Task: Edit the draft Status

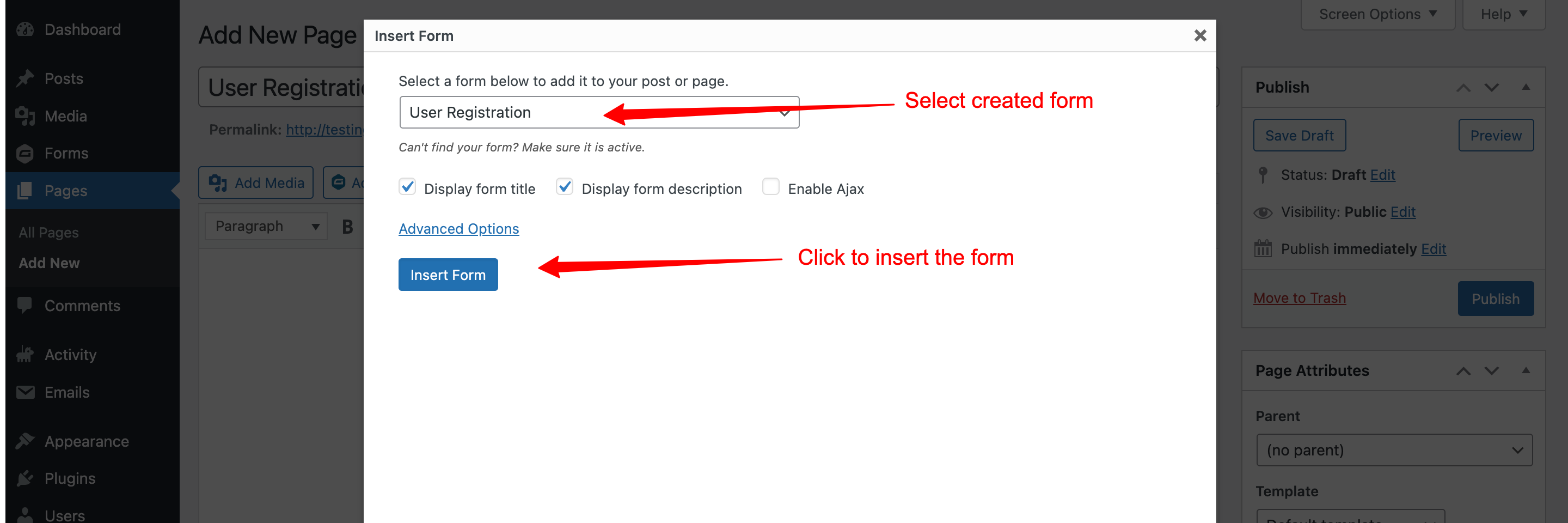Action: pos(1382,175)
